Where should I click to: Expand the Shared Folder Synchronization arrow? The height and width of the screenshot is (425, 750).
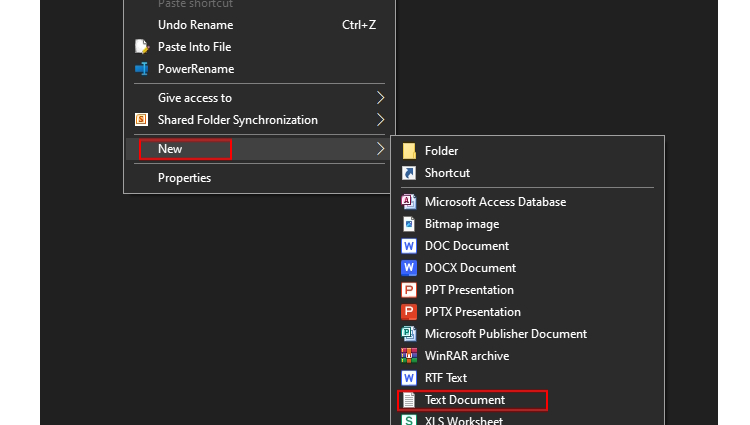[380, 120]
